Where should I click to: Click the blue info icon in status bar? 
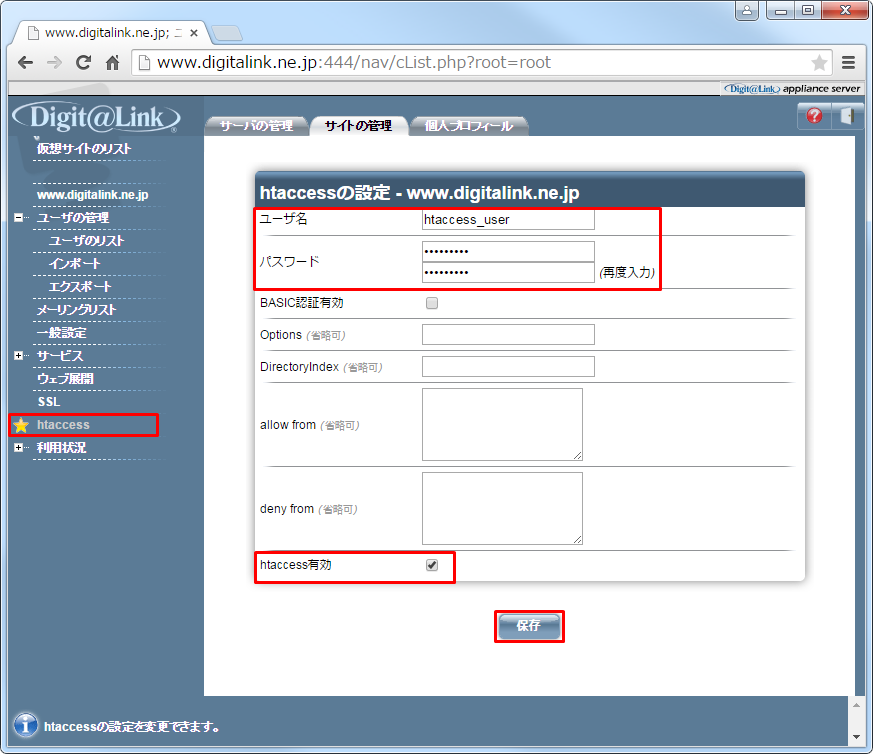coord(25,726)
